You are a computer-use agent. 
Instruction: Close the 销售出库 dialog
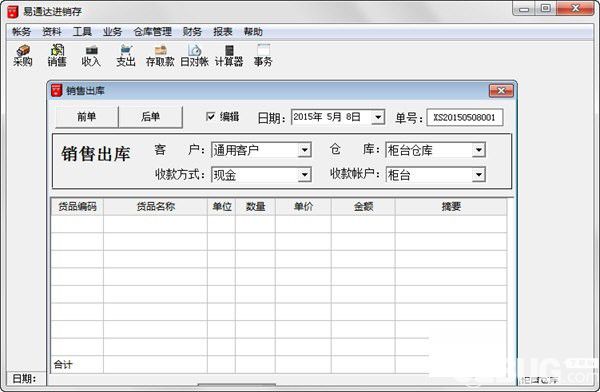(501, 91)
